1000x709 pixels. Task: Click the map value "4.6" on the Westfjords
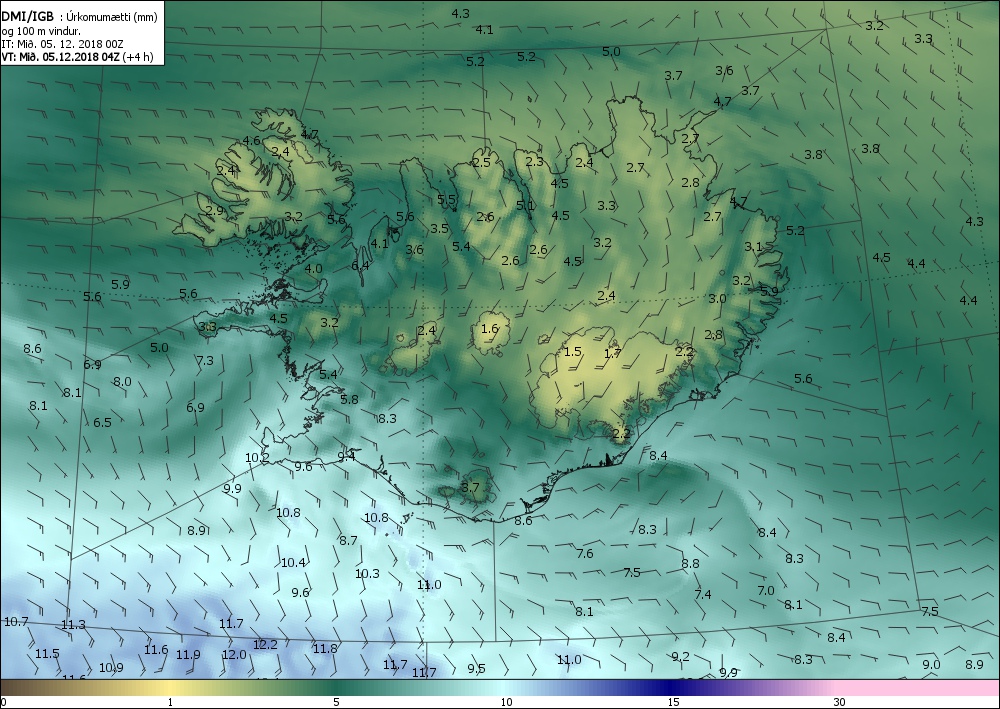pos(251,141)
